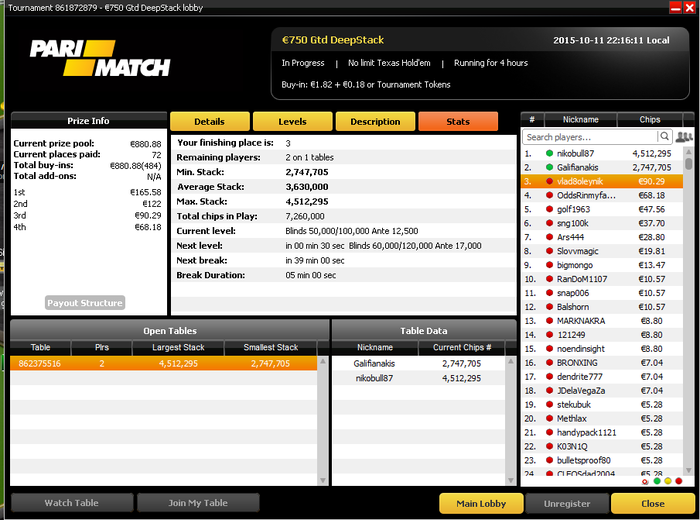Click the Watch Table button
The height and width of the screenshot is (520, 700).
[x=72, y=503]
